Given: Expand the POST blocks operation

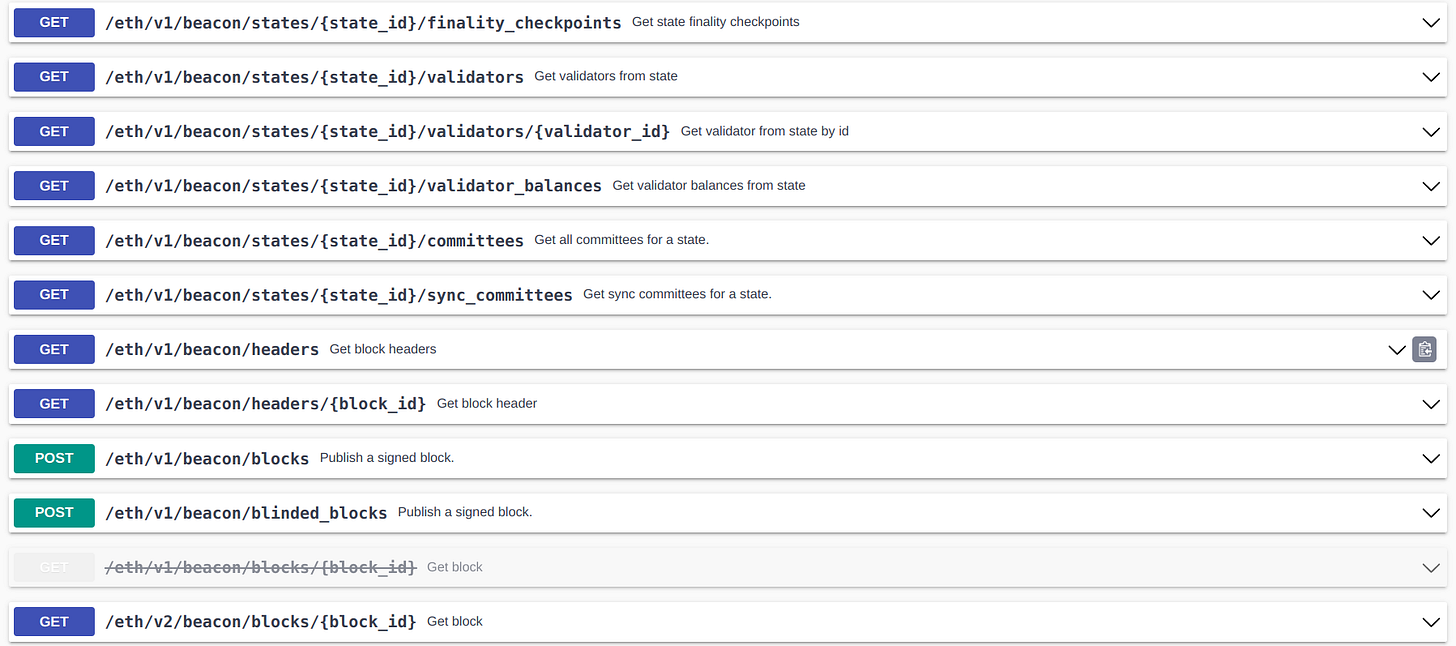Looking at the screenshot, I should (x=1431, y=458).
